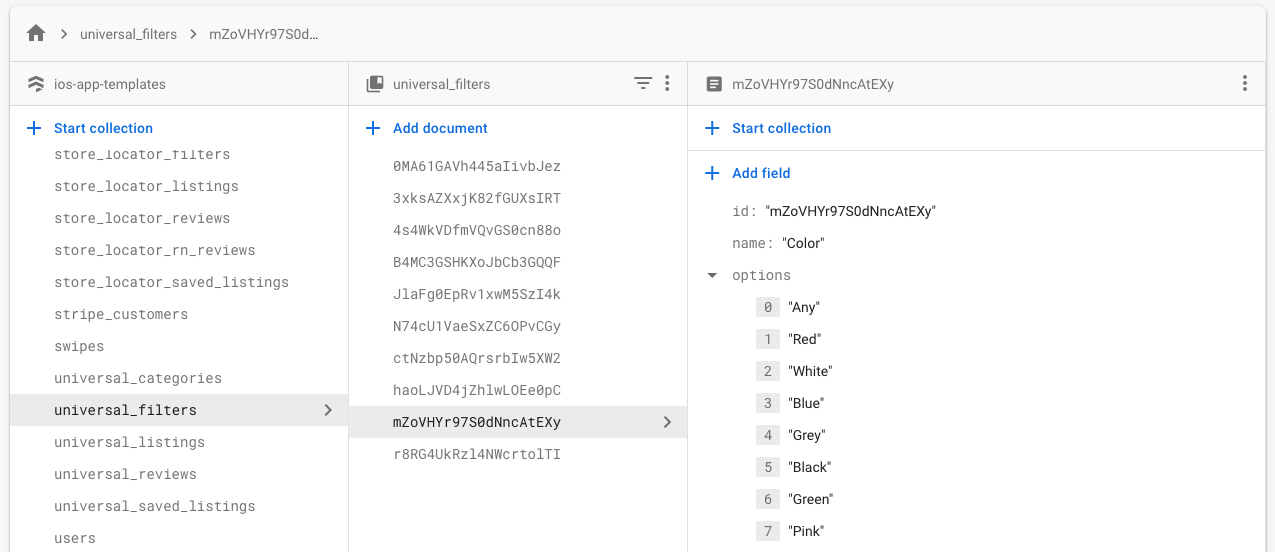This screenshot has width=1275, height=552.
Task: Collapse the options array field
Action: [712, 275]
